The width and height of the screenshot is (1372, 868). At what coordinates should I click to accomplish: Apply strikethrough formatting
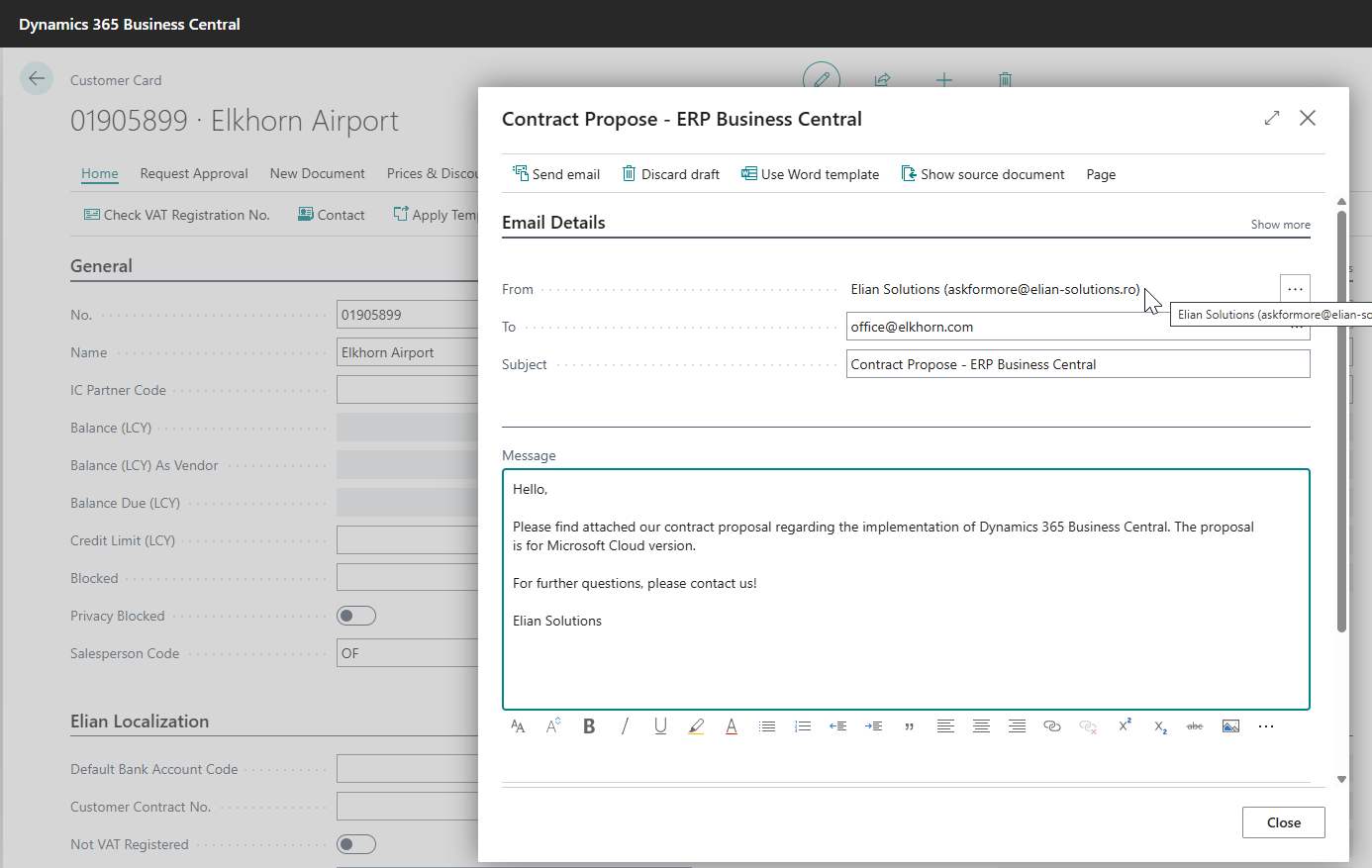coord(1195,726)
